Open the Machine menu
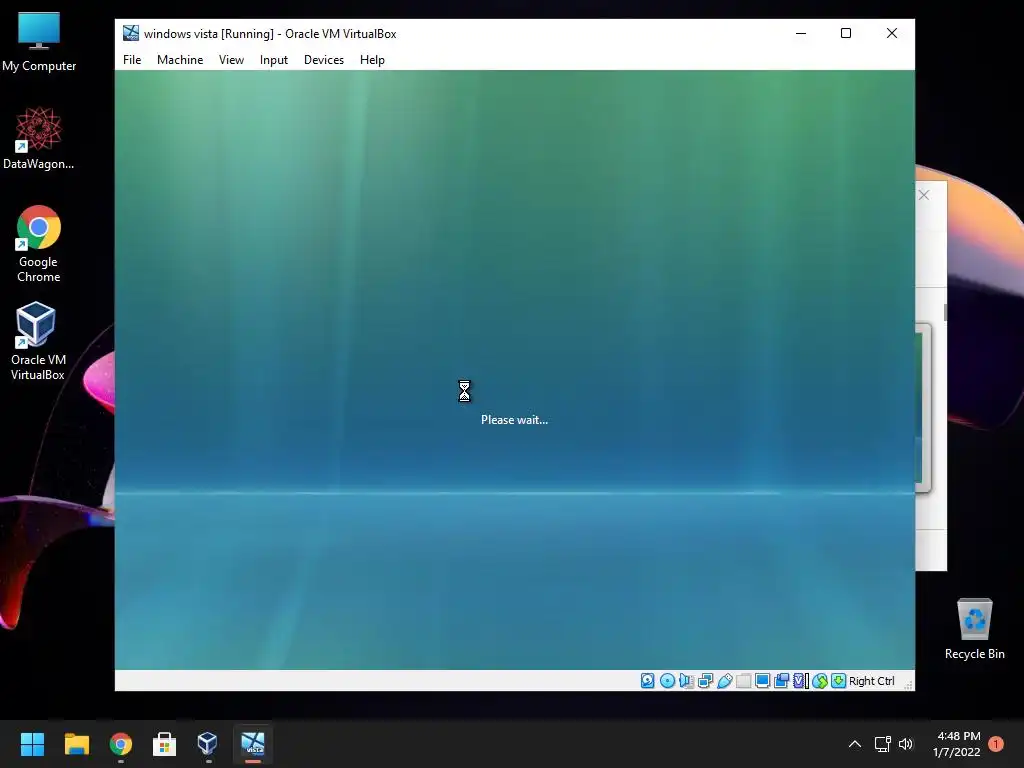 click(x=180, y=60)
